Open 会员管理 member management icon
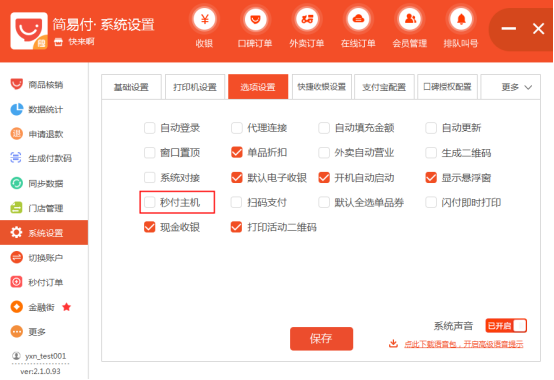Image resolution: width=554 pixels, height=380 pixels. [410, 19]
